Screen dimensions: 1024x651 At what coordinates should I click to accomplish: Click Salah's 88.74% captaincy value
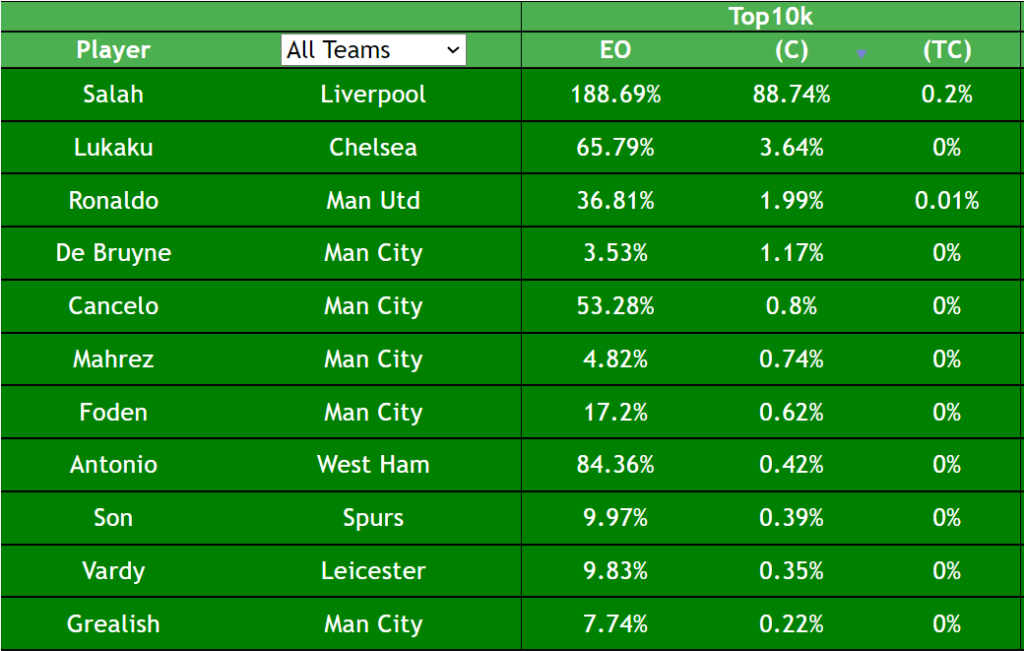tap(792, 95)
